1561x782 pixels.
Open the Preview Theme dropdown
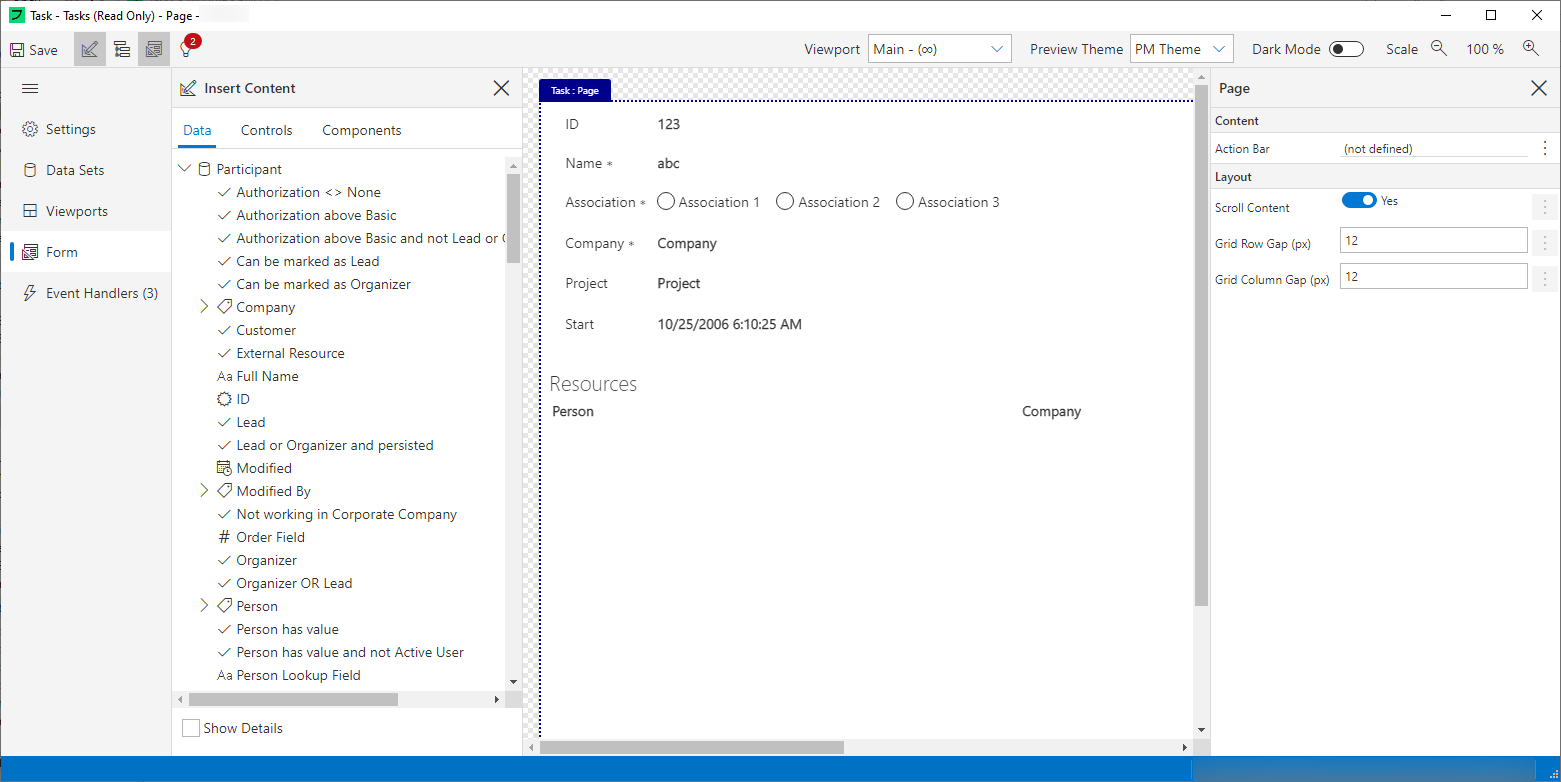pos(1181,49)
